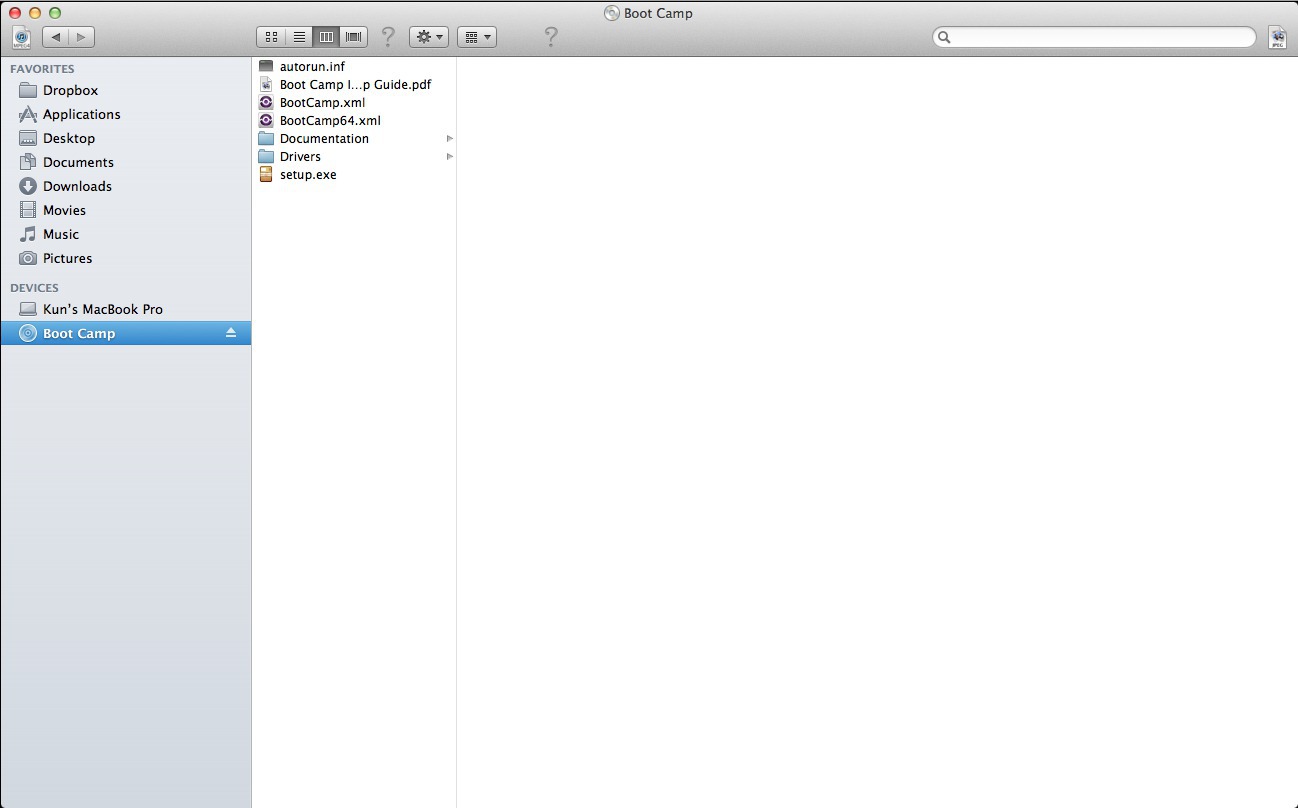The width and height of the screenshot is (1298, 808).
Task: Click the disc proxy icon in title bar
Action: point(612,13)
